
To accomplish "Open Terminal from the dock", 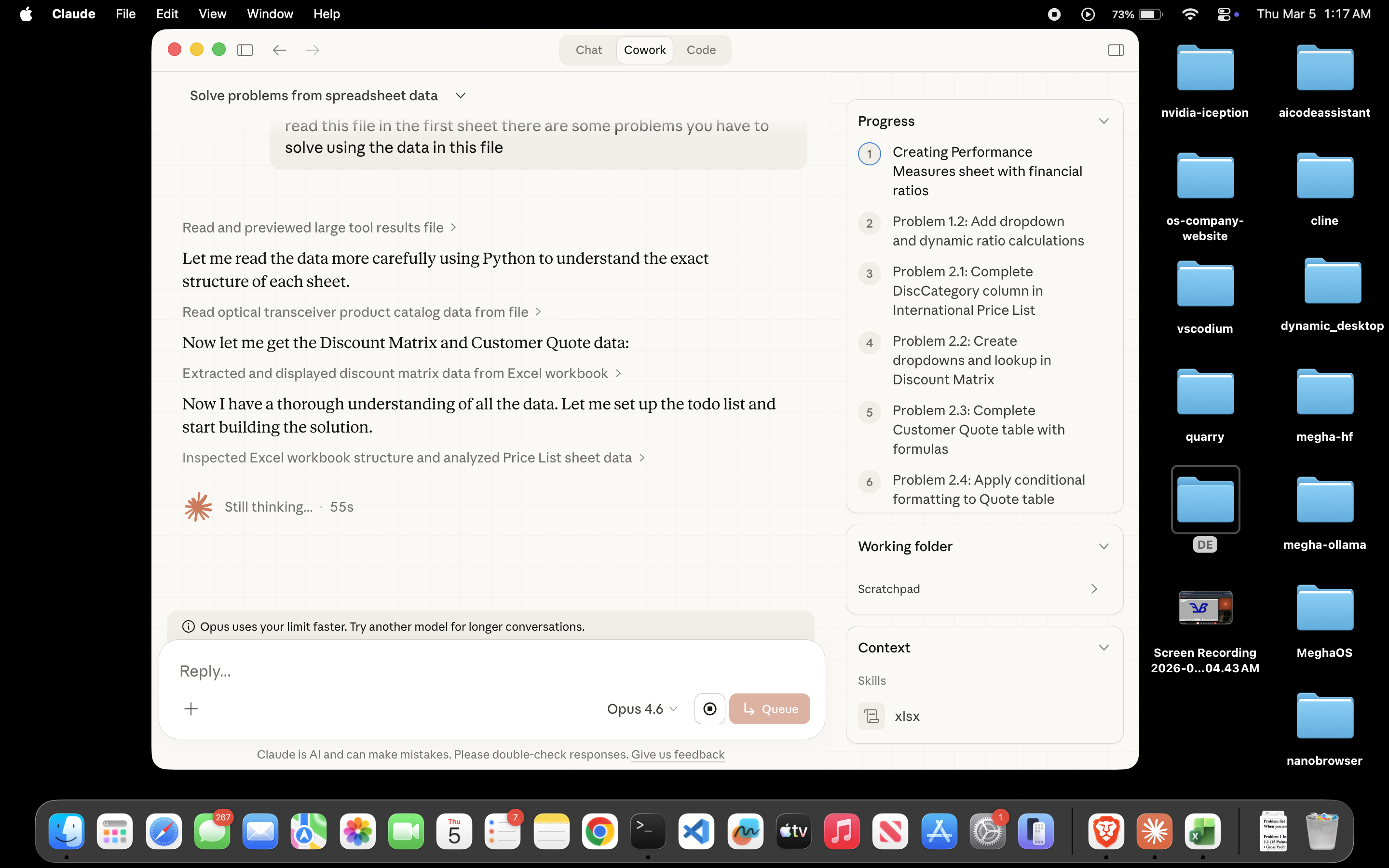I will pyautogui.click(x=648, y=831).
